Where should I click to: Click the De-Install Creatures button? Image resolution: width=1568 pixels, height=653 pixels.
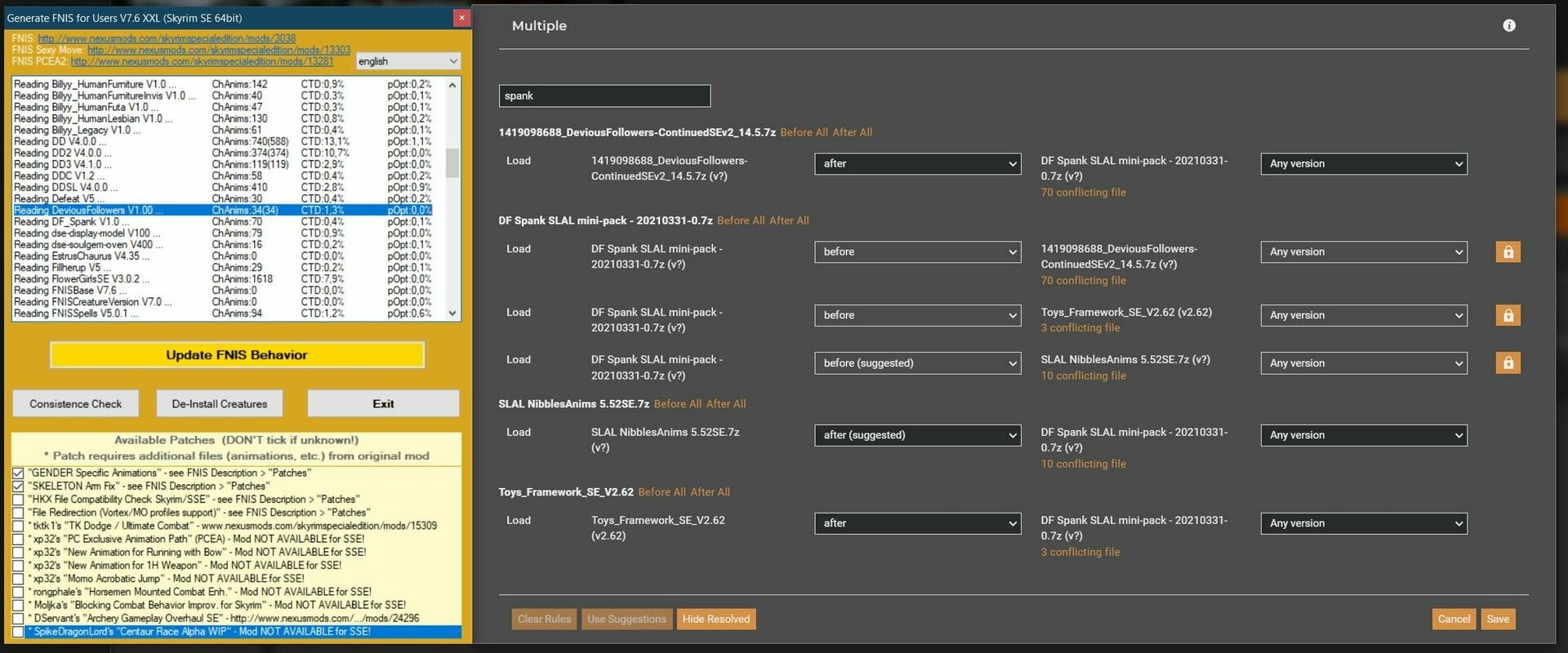[x=220, y=404]
